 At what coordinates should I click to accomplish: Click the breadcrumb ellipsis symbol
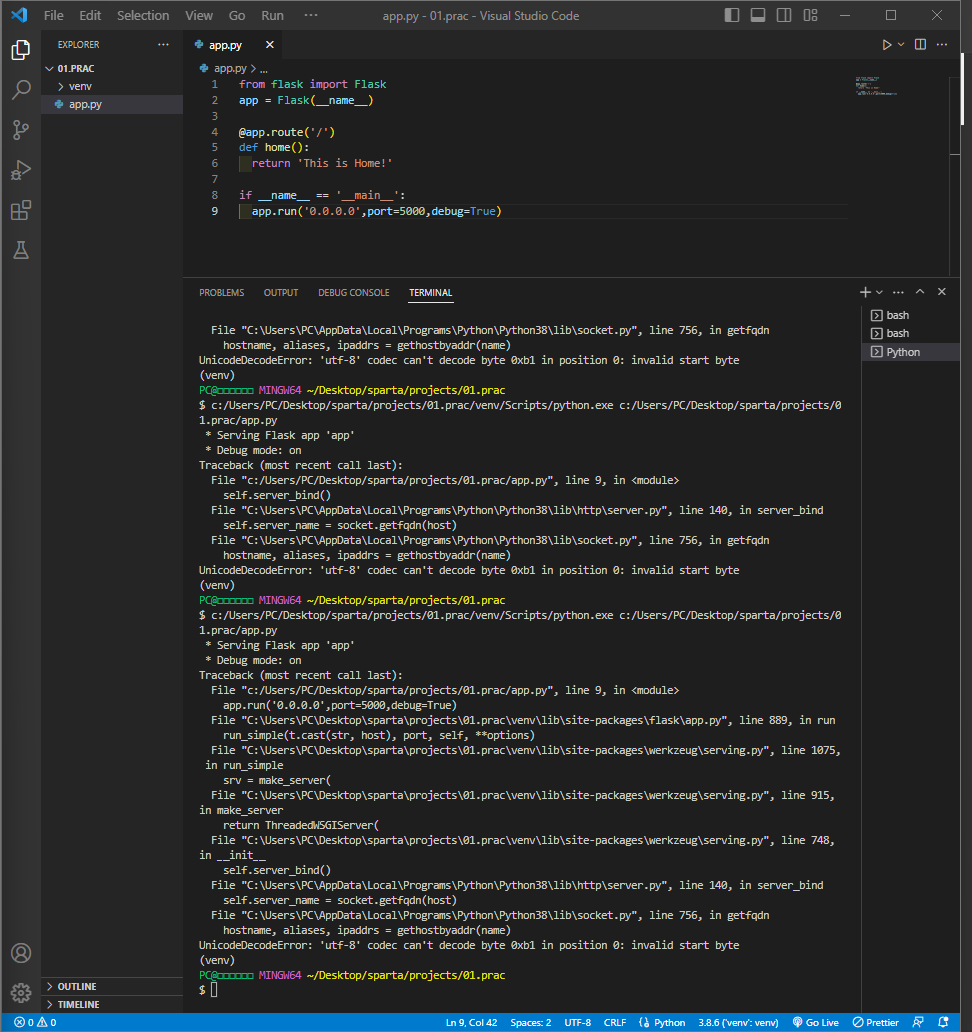tap(264, 68)
